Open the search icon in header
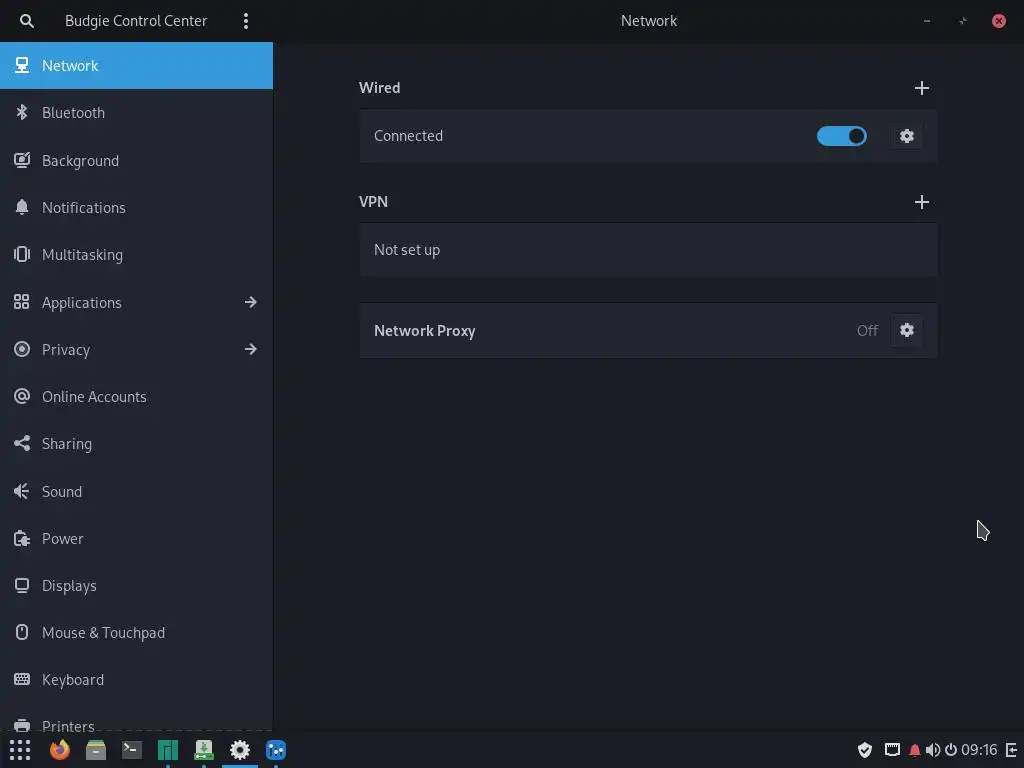The height and width of the screenshot is (768, 1024). [x=26, y=21]
